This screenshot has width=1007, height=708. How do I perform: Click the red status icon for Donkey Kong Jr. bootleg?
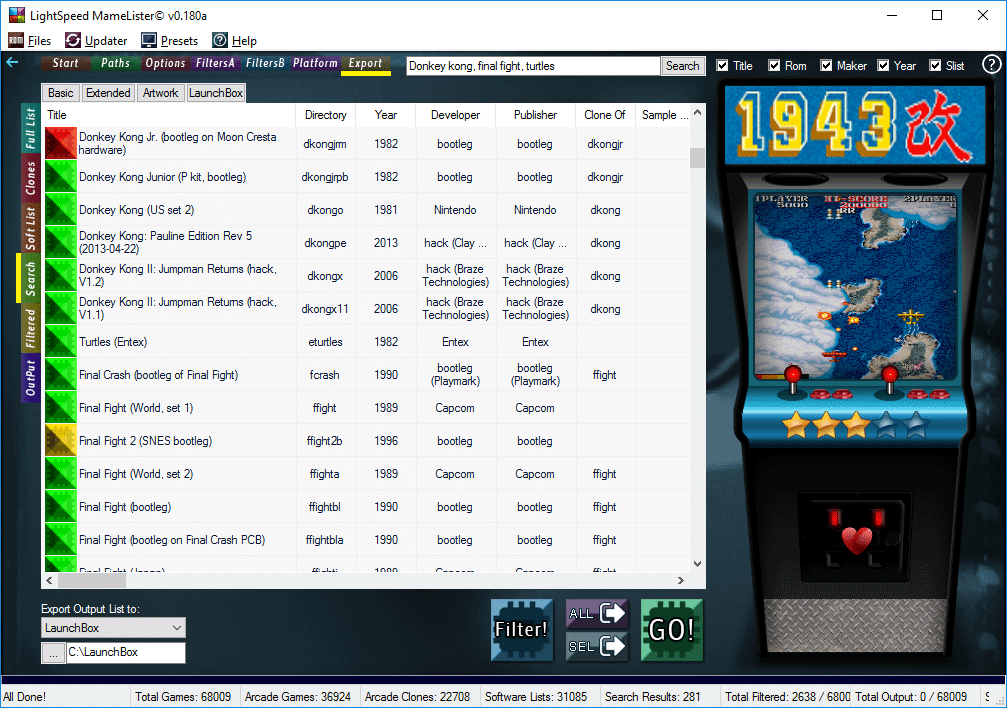pyautogui.click(x=61, y=143)
